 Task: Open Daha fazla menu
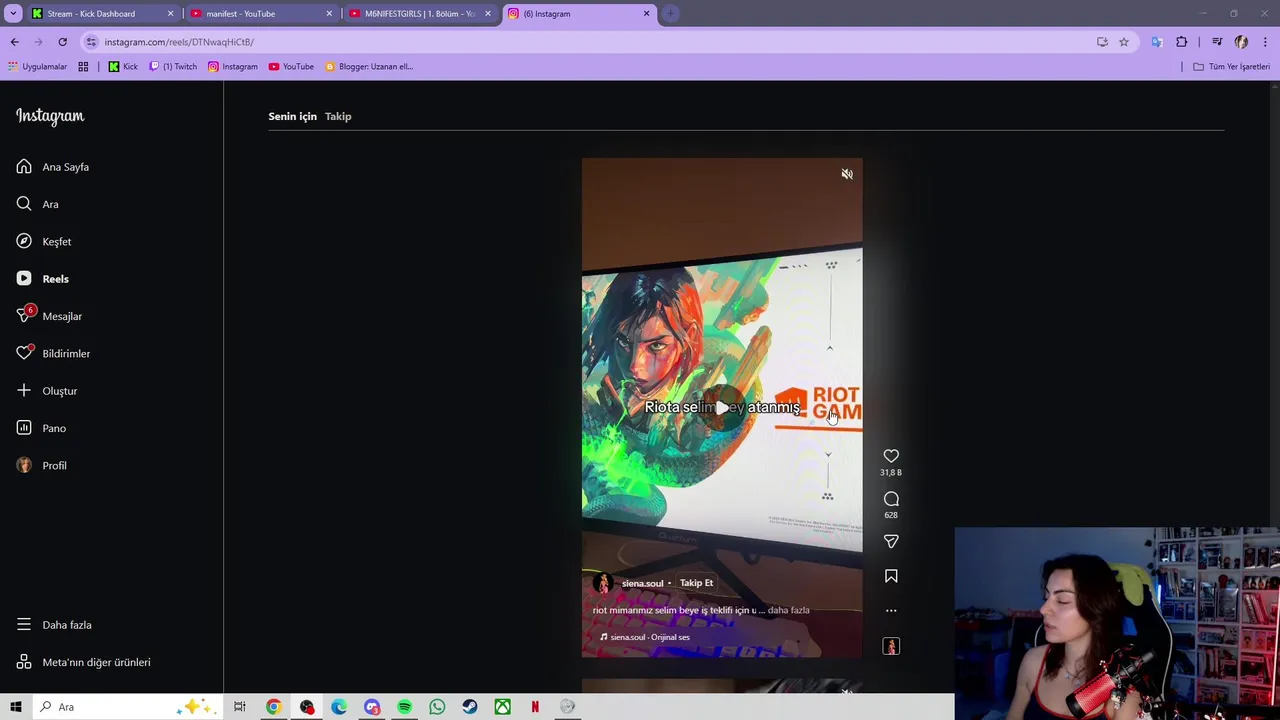click(x=54, y=625)
